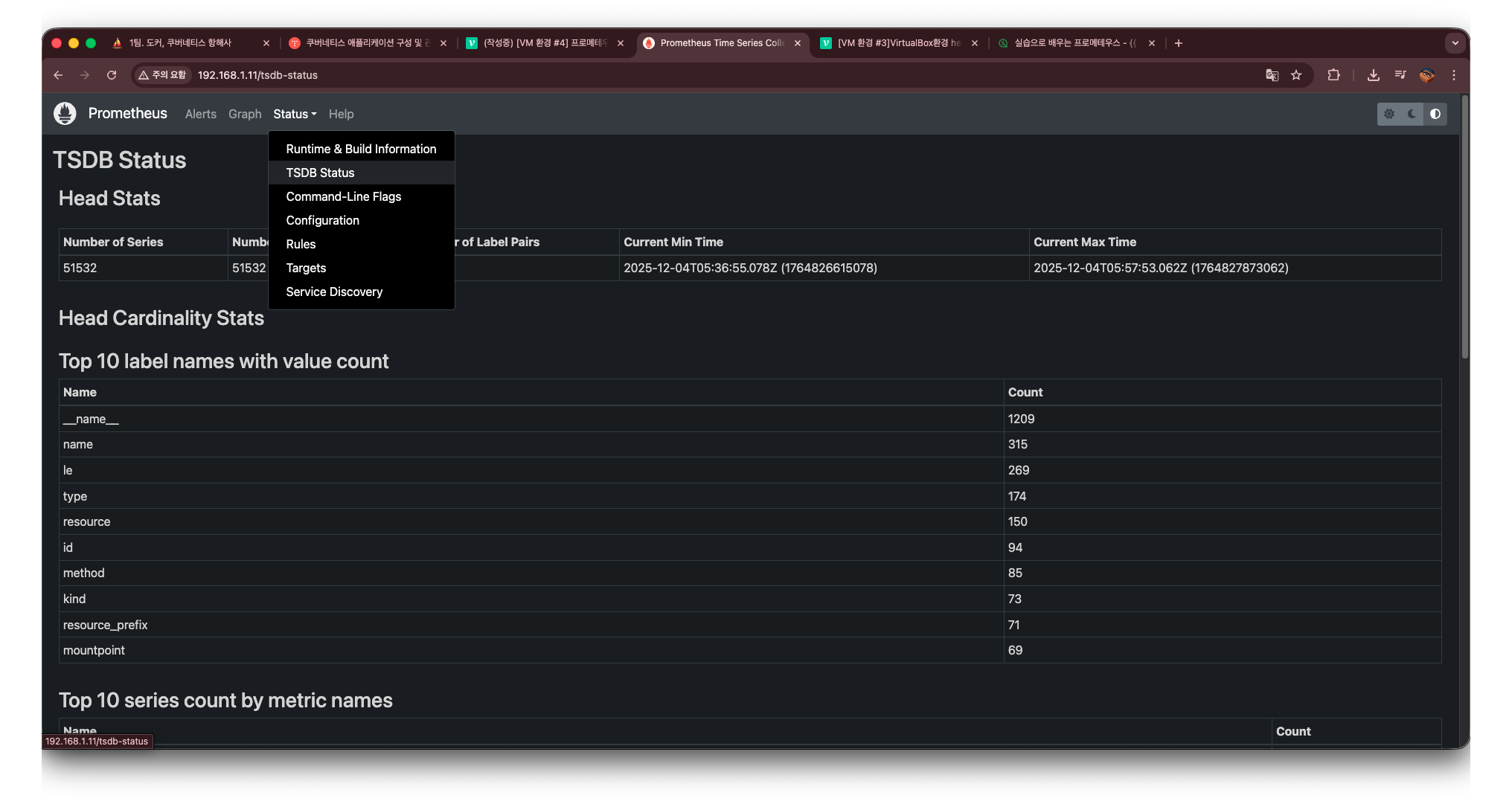This screenshot has height=804, width=1512.
Task: Choose Service Discovery from the Status menu
Action: coord(334,292)
